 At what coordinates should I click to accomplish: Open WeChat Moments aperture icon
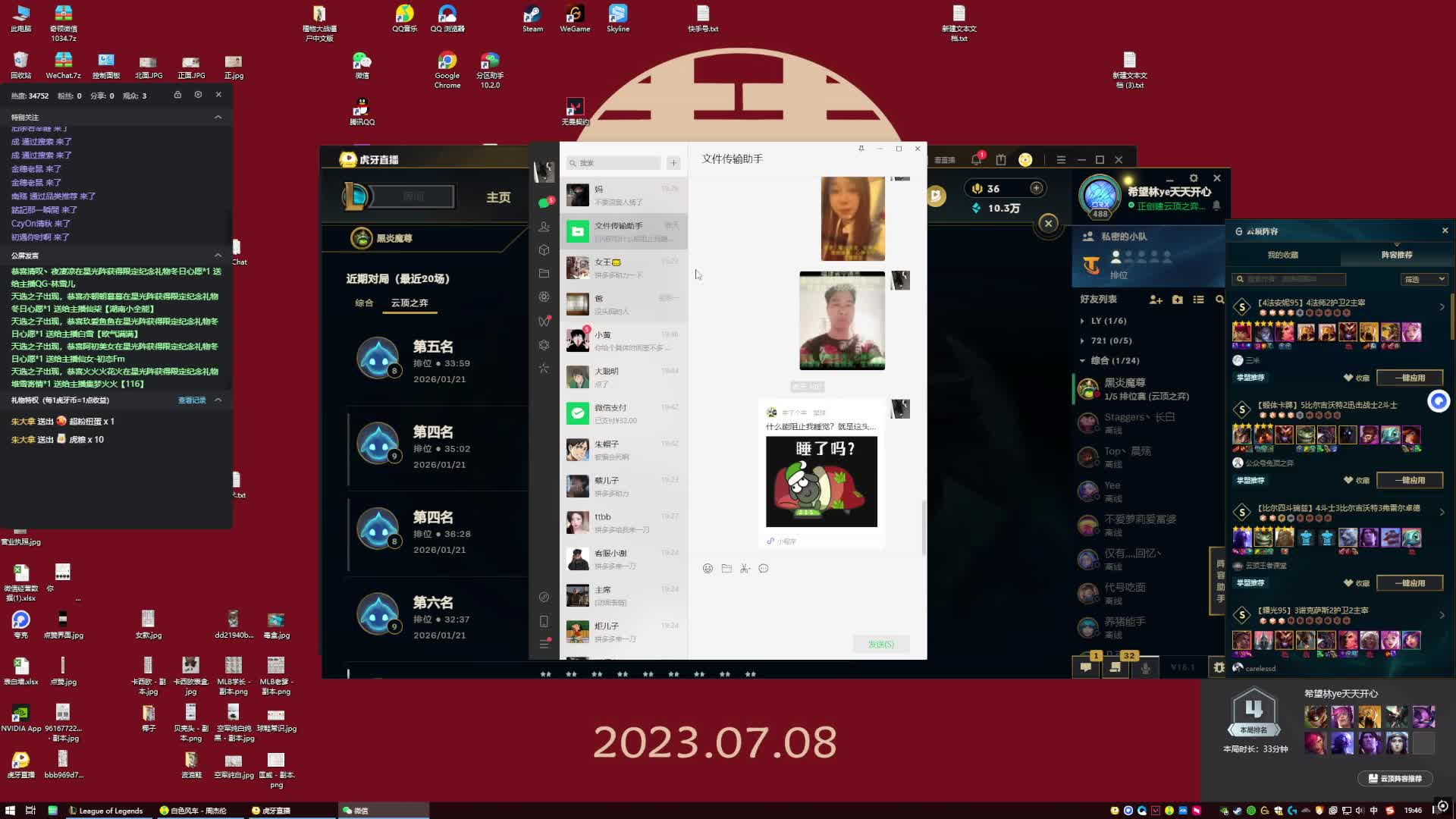coord(544,297)
